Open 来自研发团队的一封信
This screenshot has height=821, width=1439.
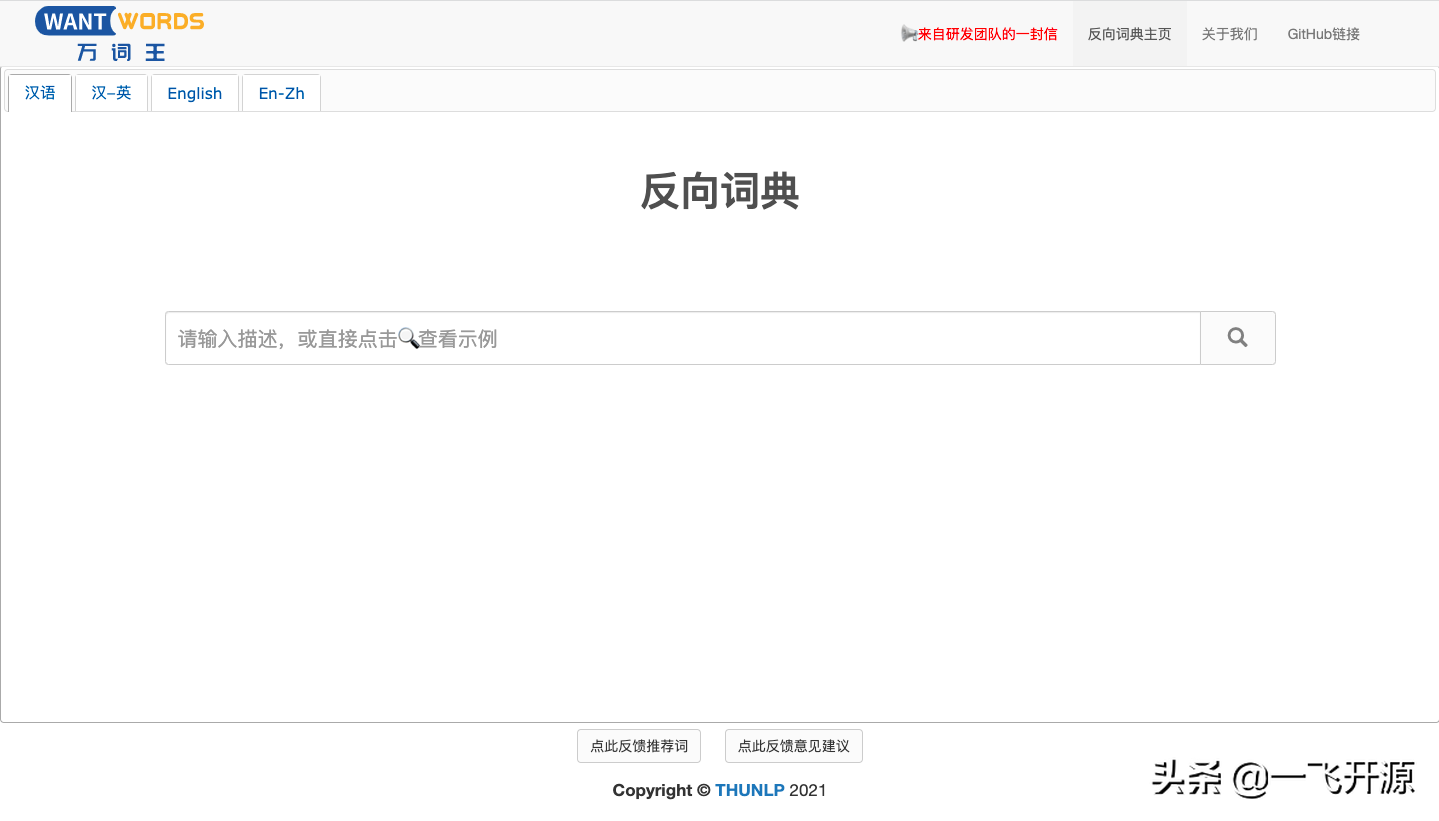(x=986, y=33)
